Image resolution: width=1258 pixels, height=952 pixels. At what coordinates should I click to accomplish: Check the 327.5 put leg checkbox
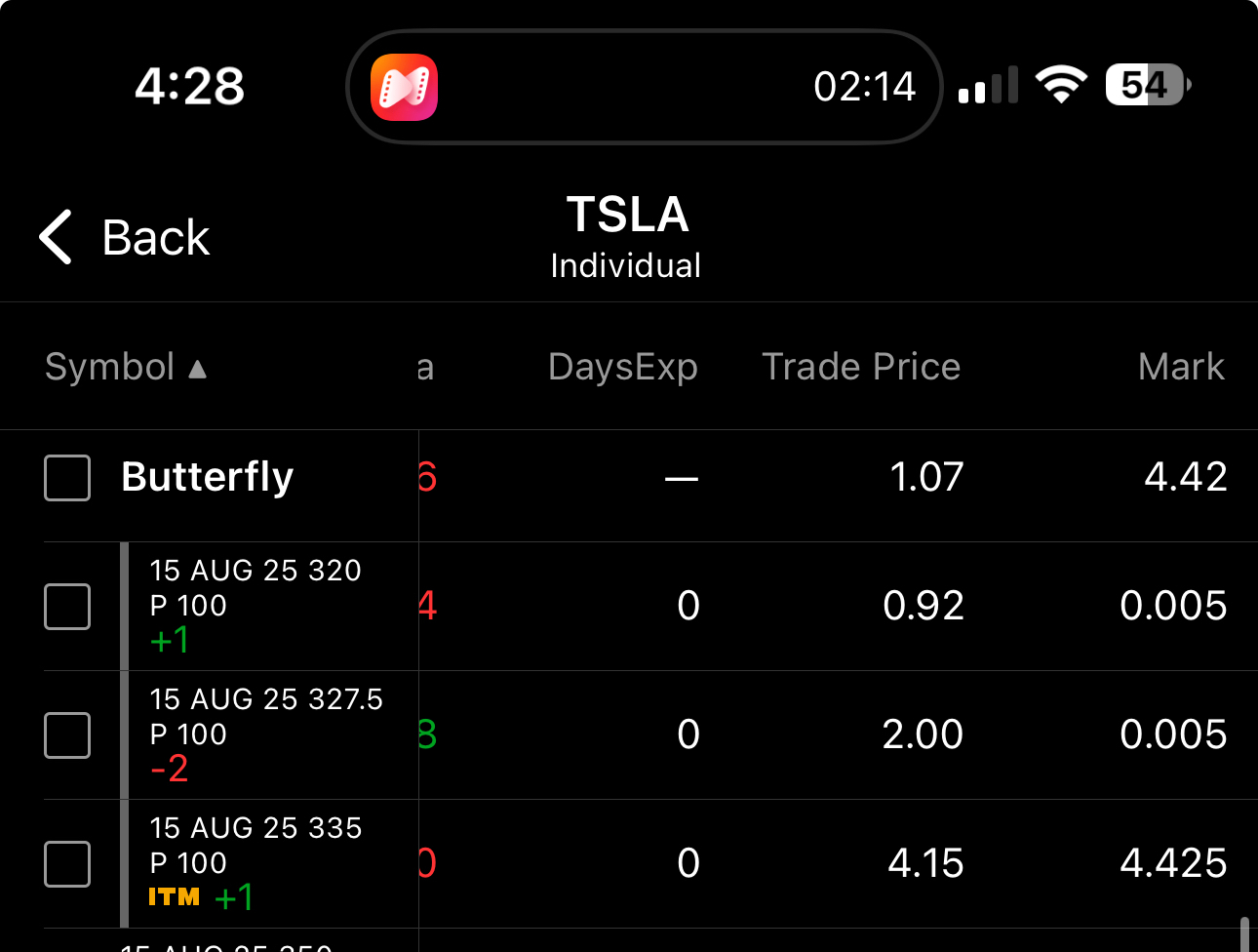(x=67, y=735)
